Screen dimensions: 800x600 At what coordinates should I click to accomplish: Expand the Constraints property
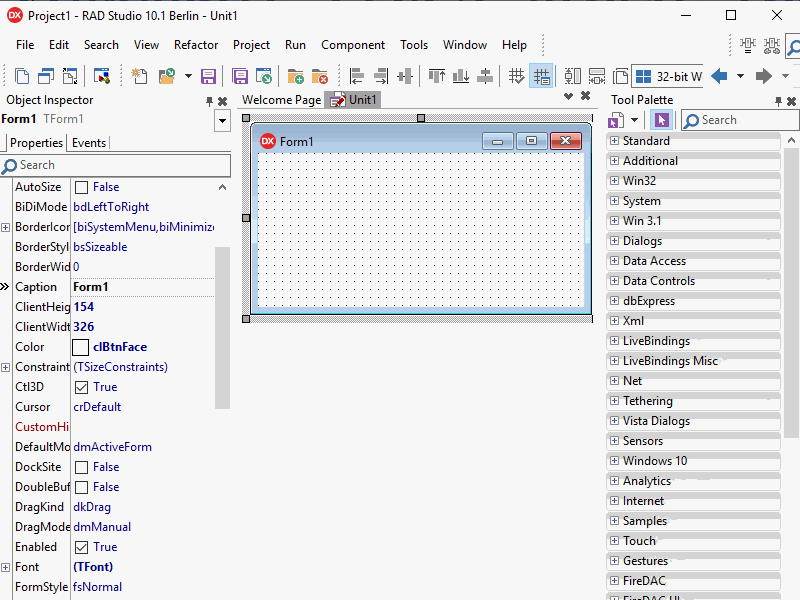[x=5, y=367]
